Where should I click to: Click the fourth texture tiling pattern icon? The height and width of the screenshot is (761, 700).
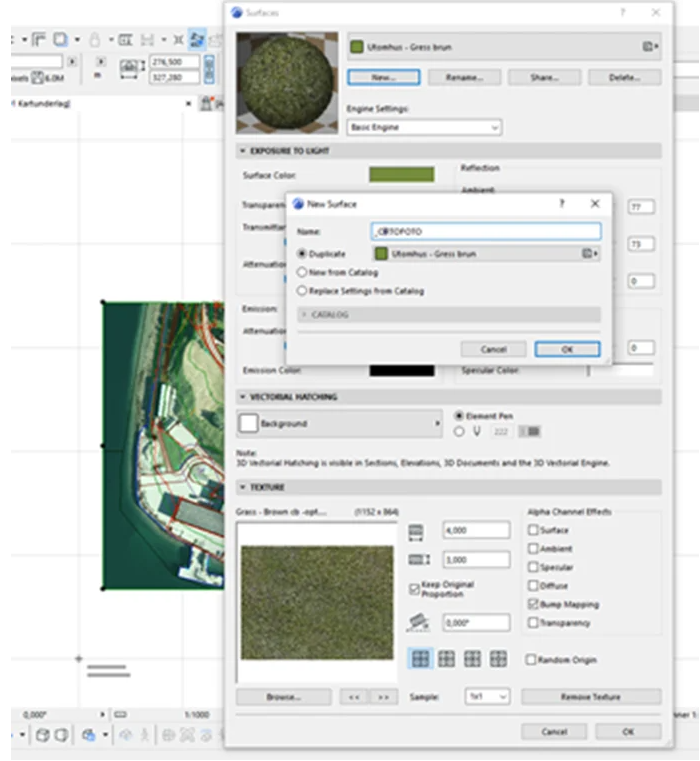[499, 659]
